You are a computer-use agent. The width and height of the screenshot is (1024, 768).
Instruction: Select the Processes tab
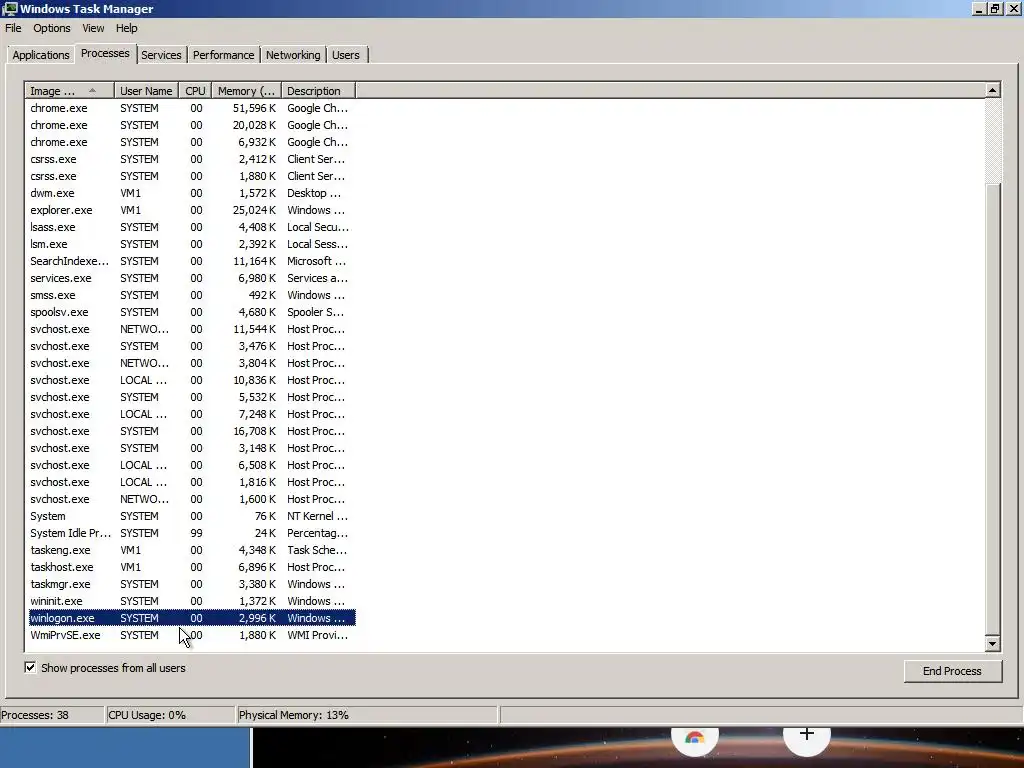(105, 54)
